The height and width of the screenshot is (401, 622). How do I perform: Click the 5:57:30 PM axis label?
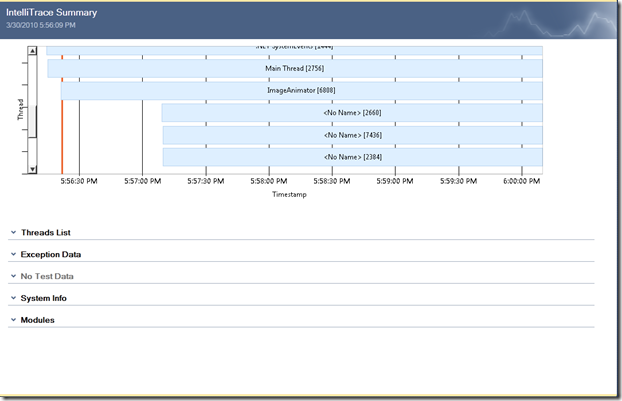205,181
